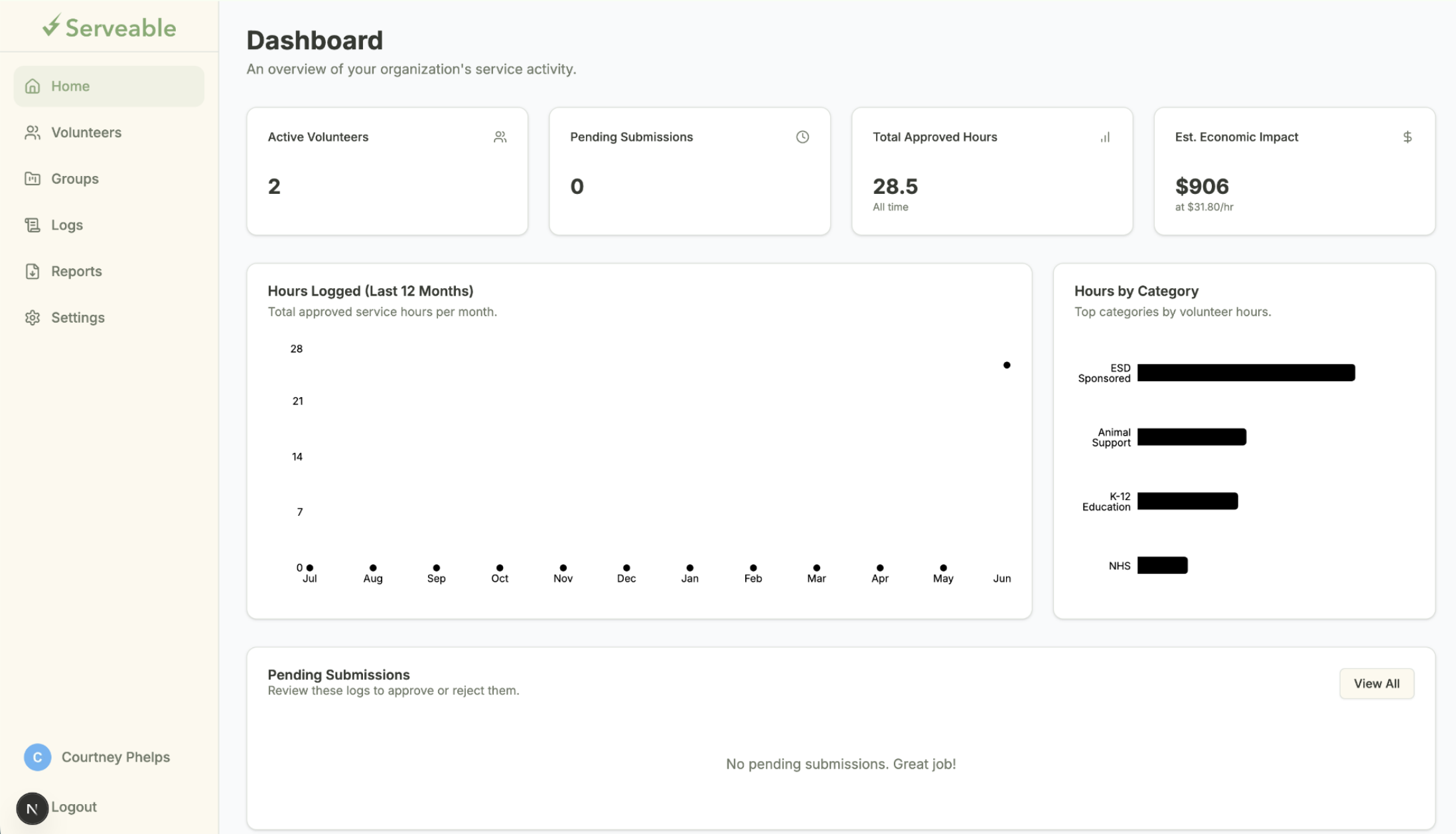Click the 28.5 total approved hours value
This screenshot has width=1456, height=834.
pyautogui.click(x=895, y=186)
